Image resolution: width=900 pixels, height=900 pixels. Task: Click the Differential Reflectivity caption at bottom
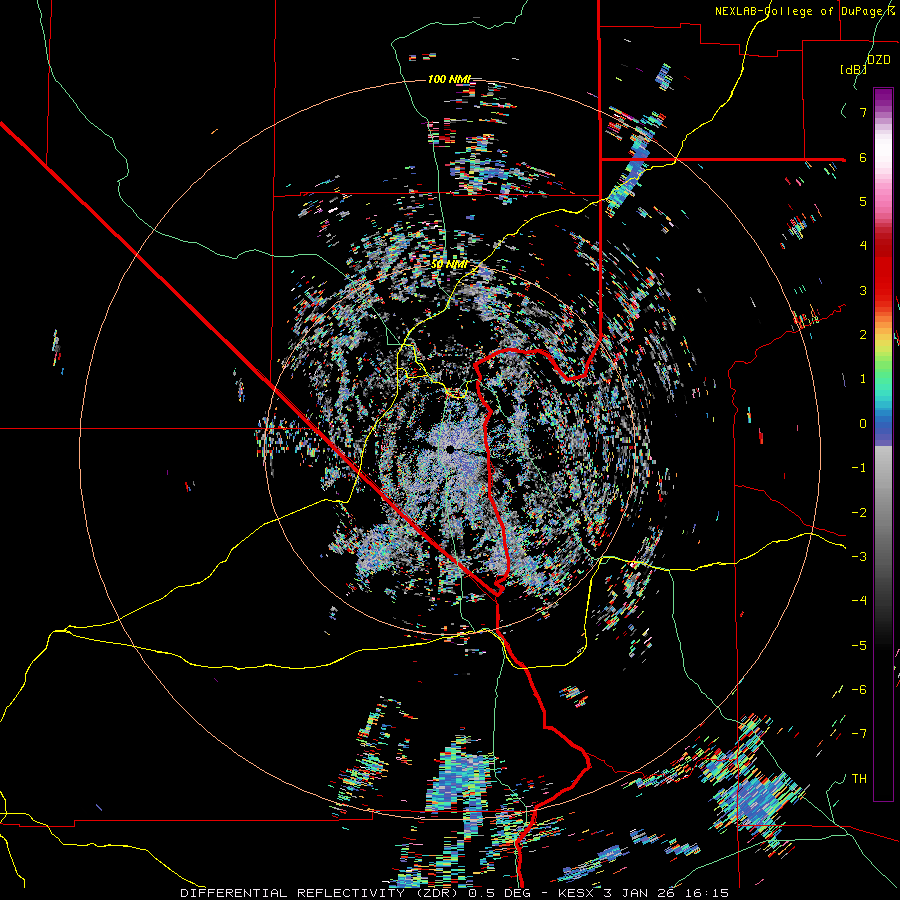click(x=454, y=893)
